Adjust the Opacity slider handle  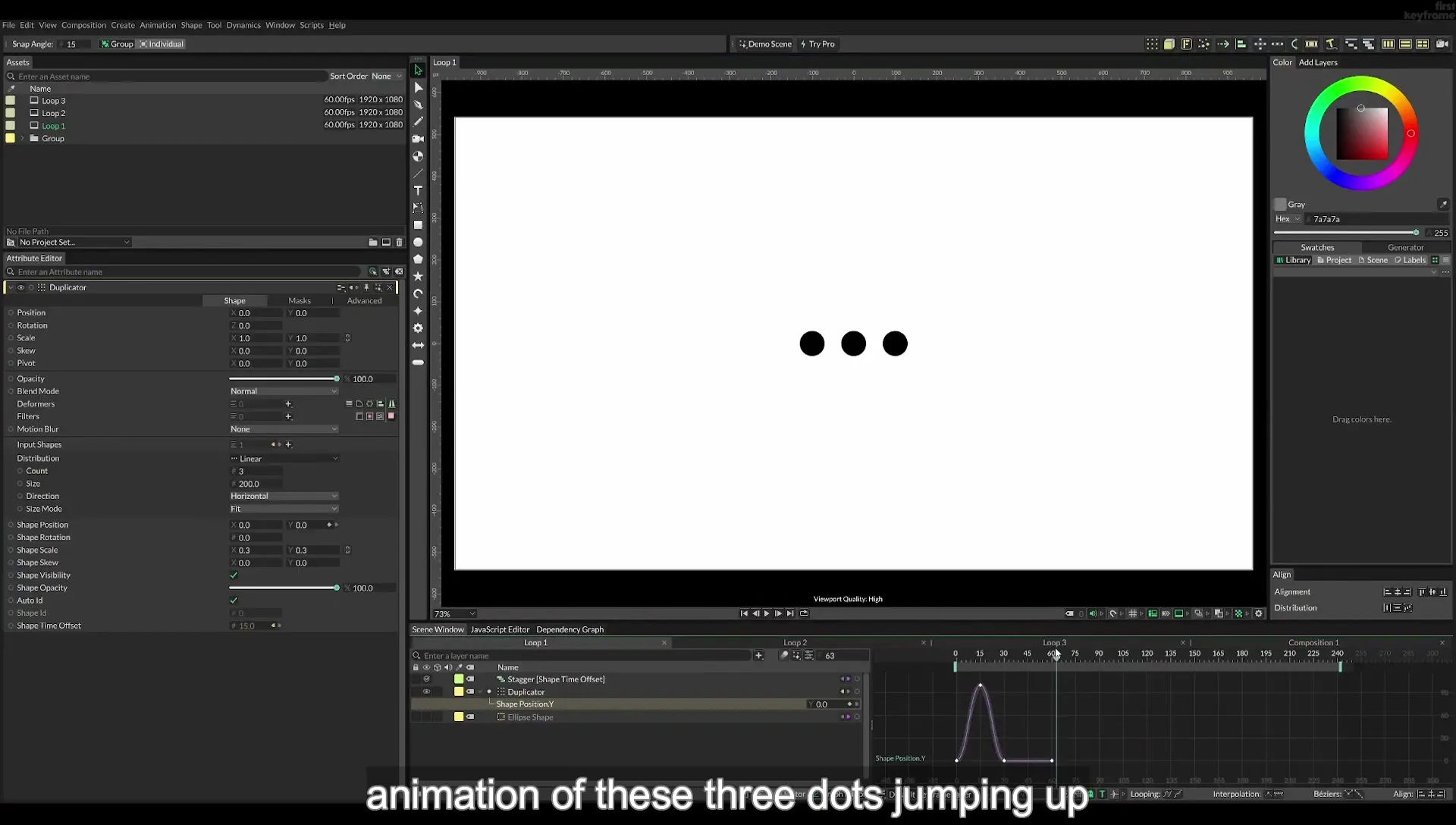[x=337, y=378]
